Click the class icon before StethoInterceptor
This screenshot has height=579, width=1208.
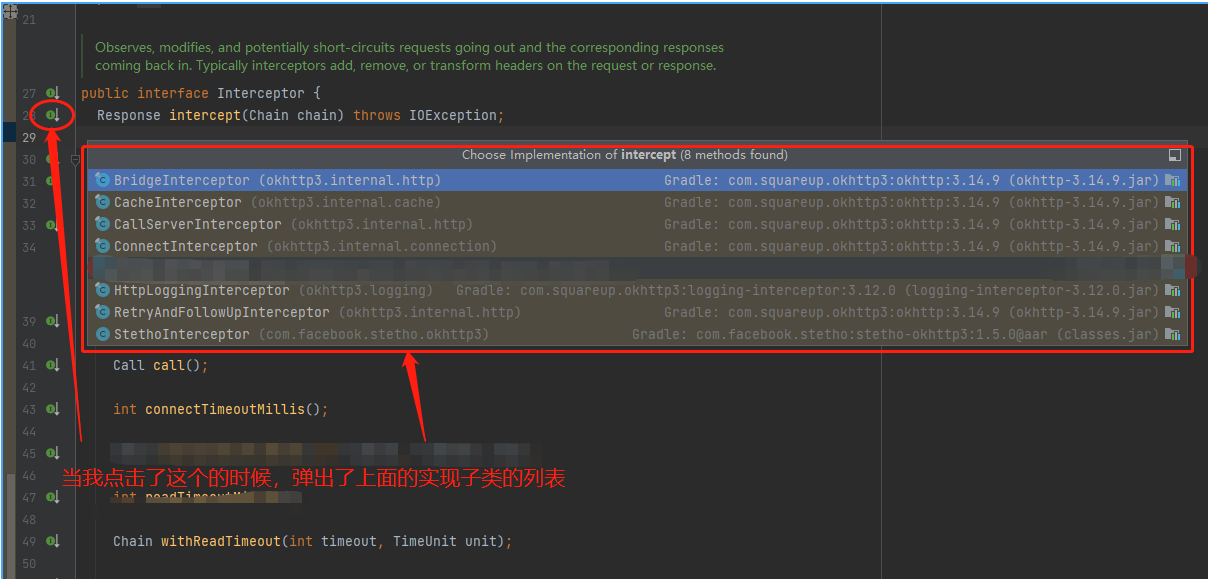pyautogui.click(x=102, y=334)
